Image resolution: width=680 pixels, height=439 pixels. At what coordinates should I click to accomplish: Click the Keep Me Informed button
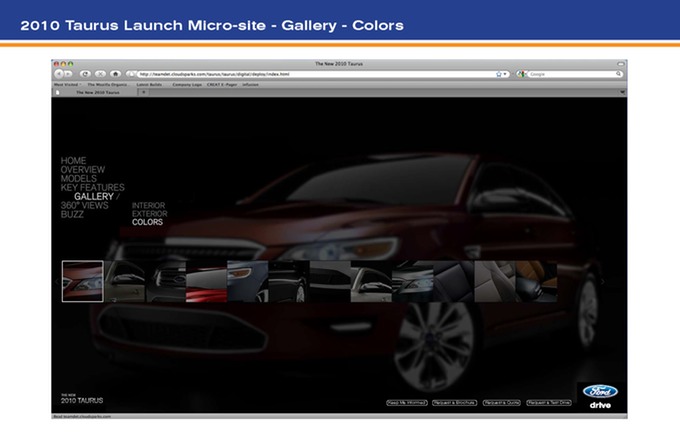[407, 403]
